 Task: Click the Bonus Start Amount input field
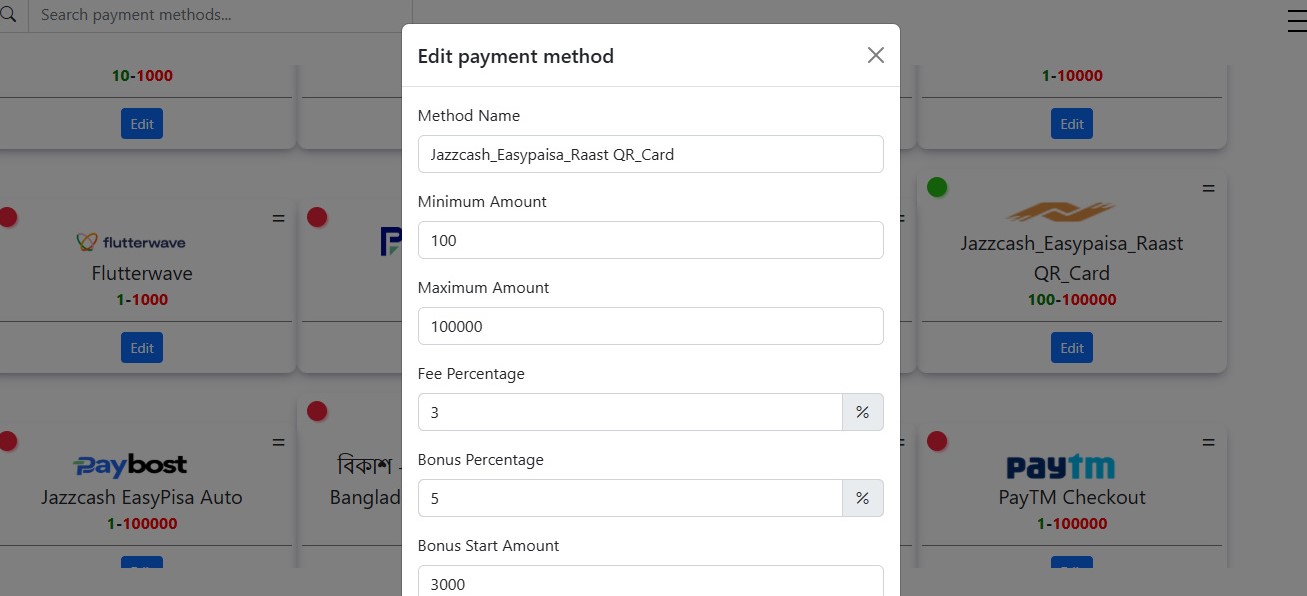pos(650,581)
